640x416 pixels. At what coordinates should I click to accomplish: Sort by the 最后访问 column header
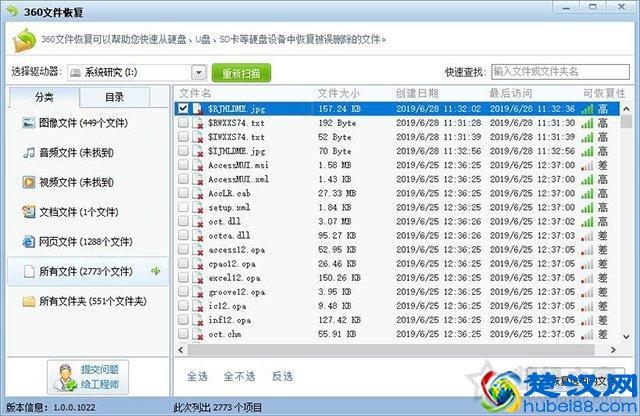511,93
